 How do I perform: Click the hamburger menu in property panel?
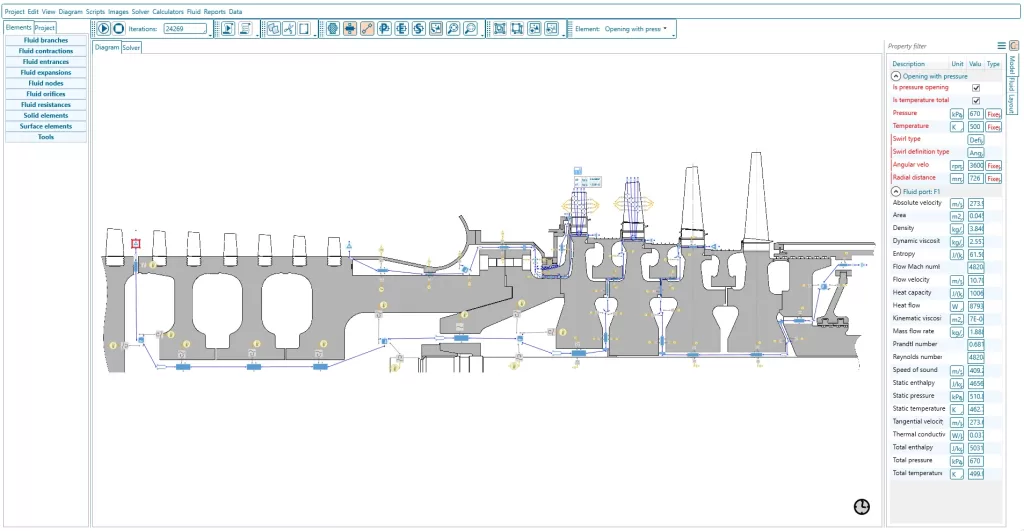tap(1001, 46)
